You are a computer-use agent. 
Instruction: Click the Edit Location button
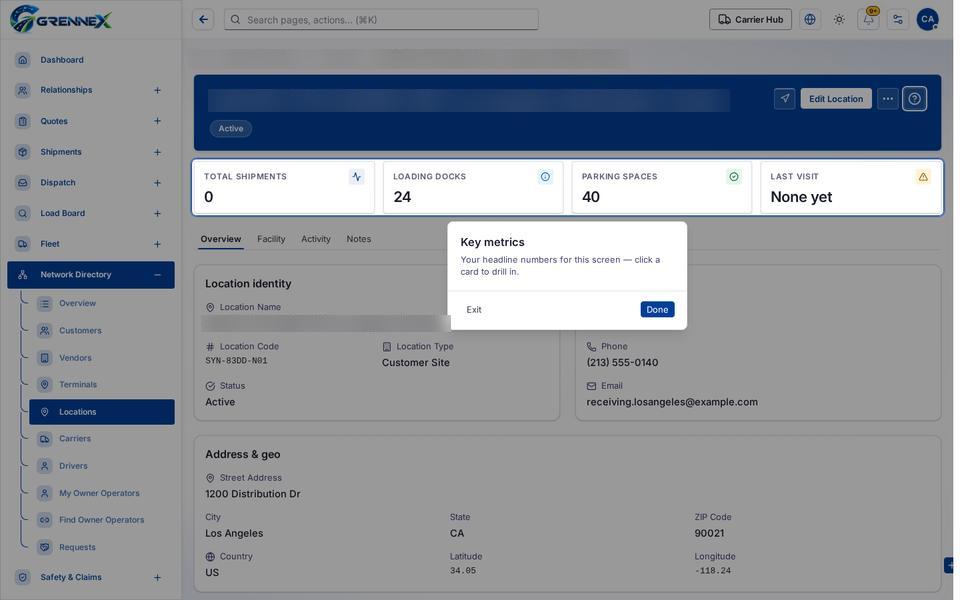click(x=836, y=99)
